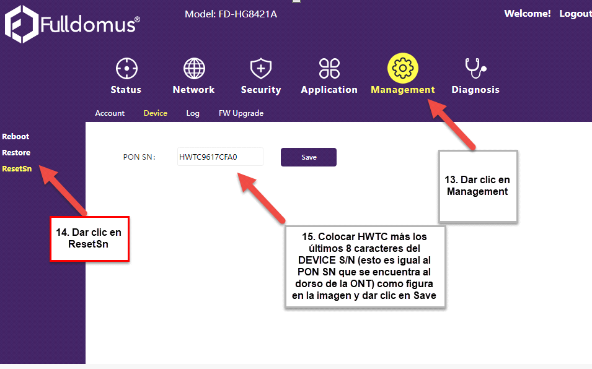Click the yellow Management gear icon
592x369 pixels.
402,68
